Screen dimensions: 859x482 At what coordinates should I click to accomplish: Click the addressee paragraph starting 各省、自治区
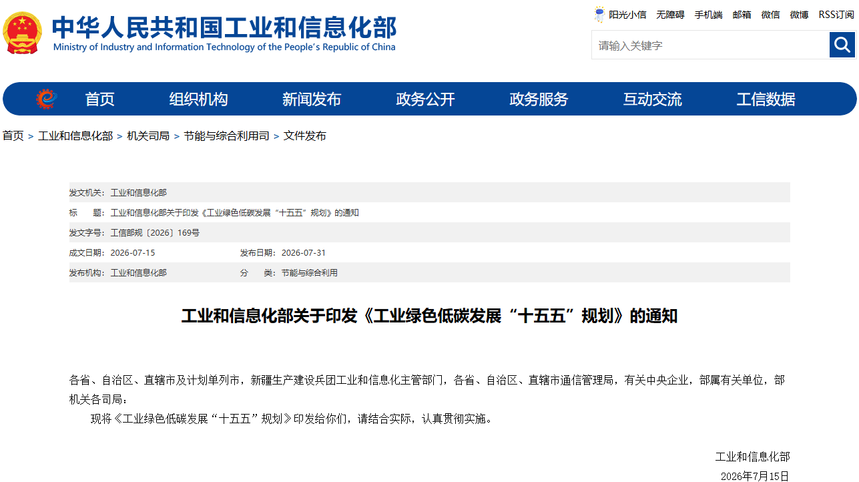pos(427,389)
